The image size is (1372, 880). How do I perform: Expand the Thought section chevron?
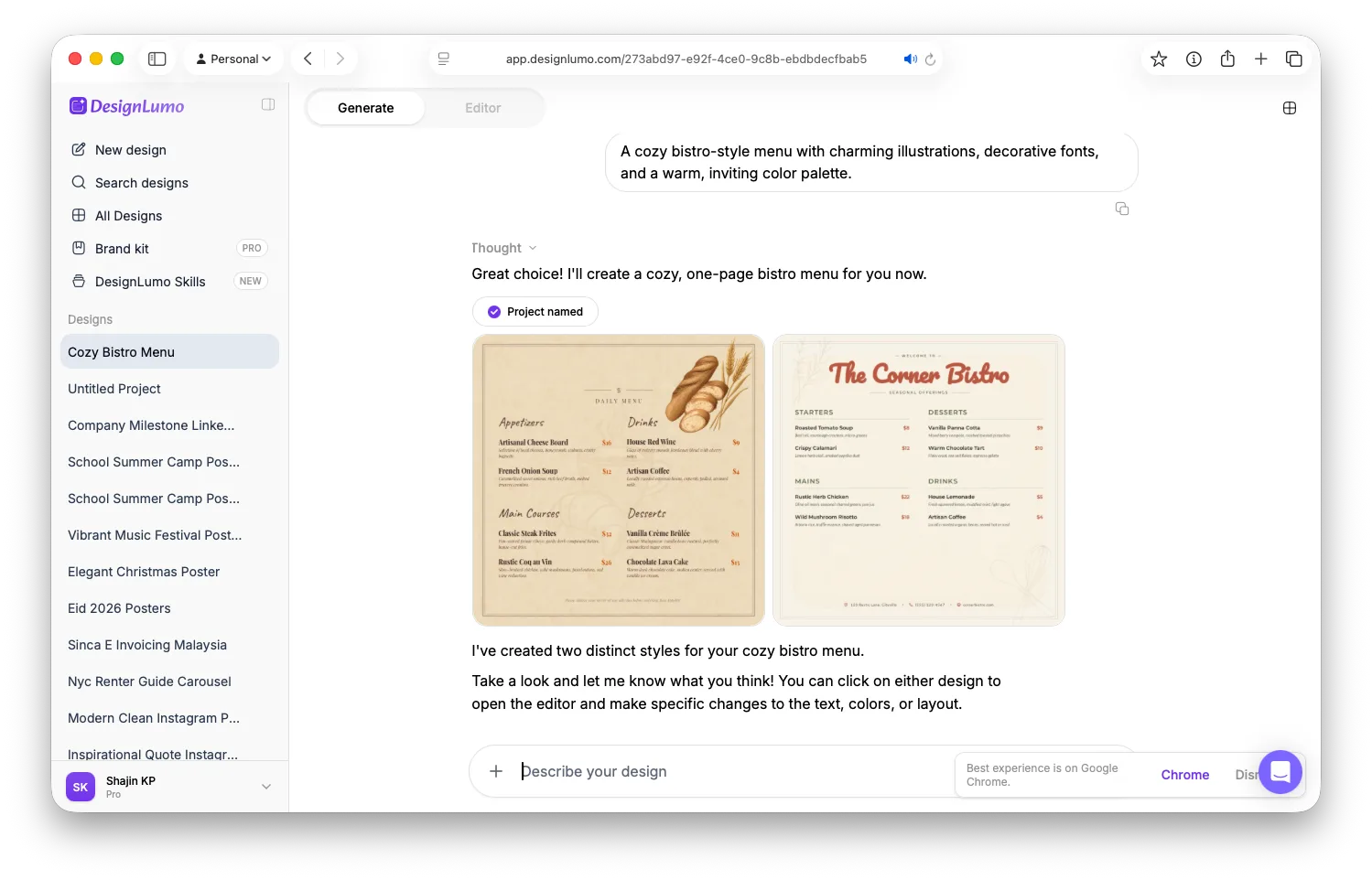[533, 248]
